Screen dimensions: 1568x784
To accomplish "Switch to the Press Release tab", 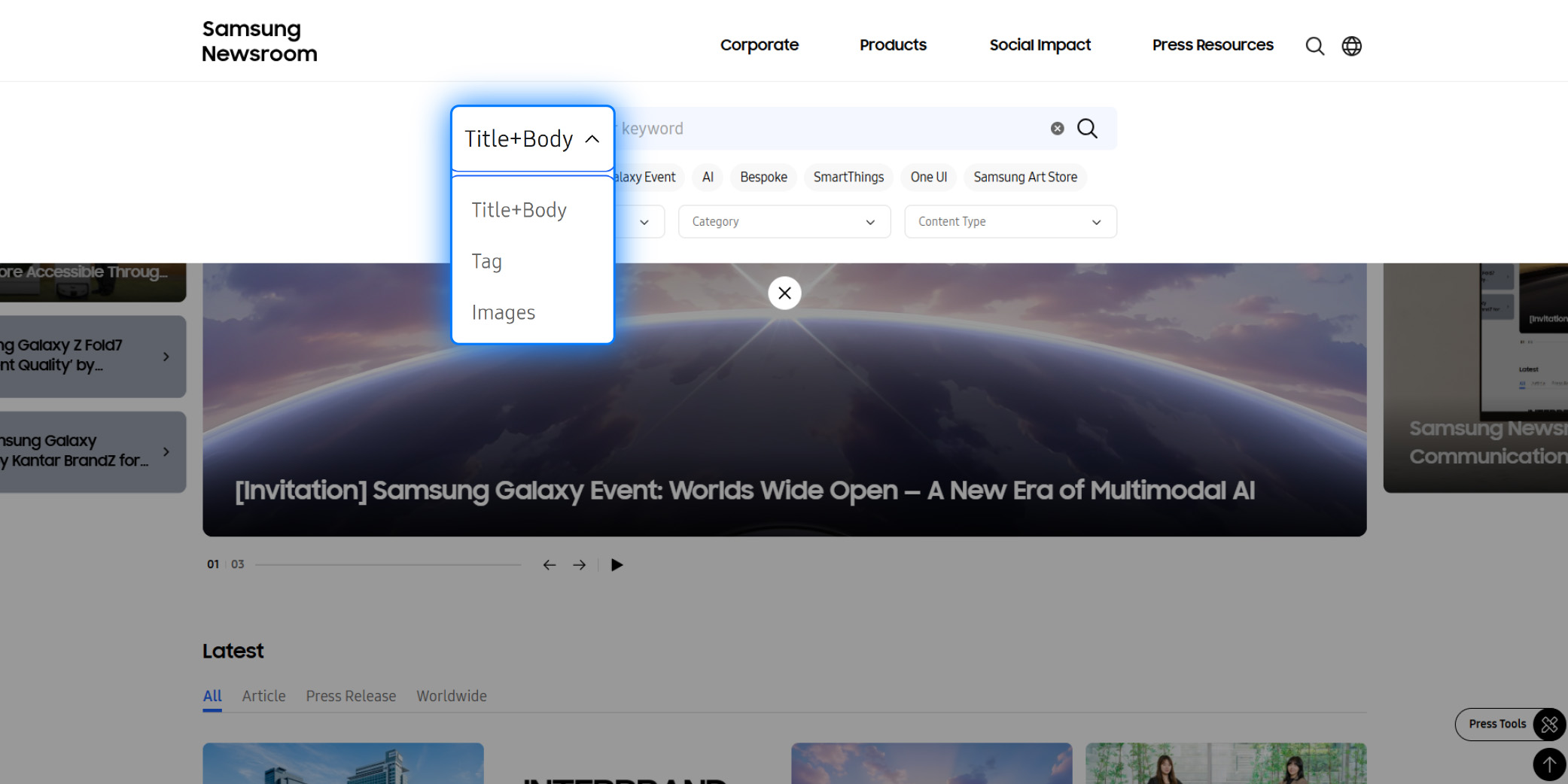I will point(351,695).
